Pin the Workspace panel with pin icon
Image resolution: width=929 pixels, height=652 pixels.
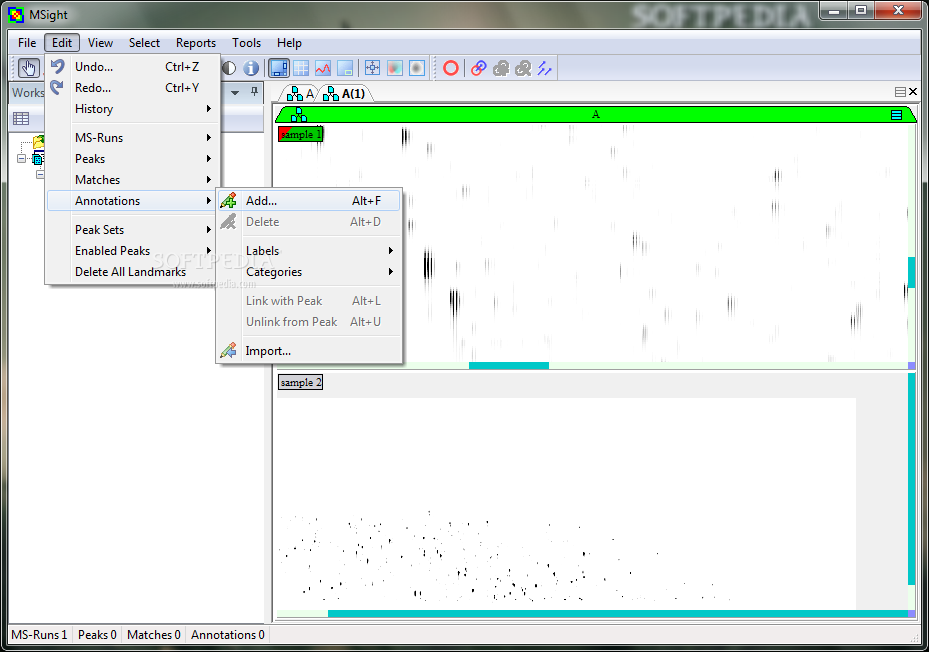coord(254,92)
